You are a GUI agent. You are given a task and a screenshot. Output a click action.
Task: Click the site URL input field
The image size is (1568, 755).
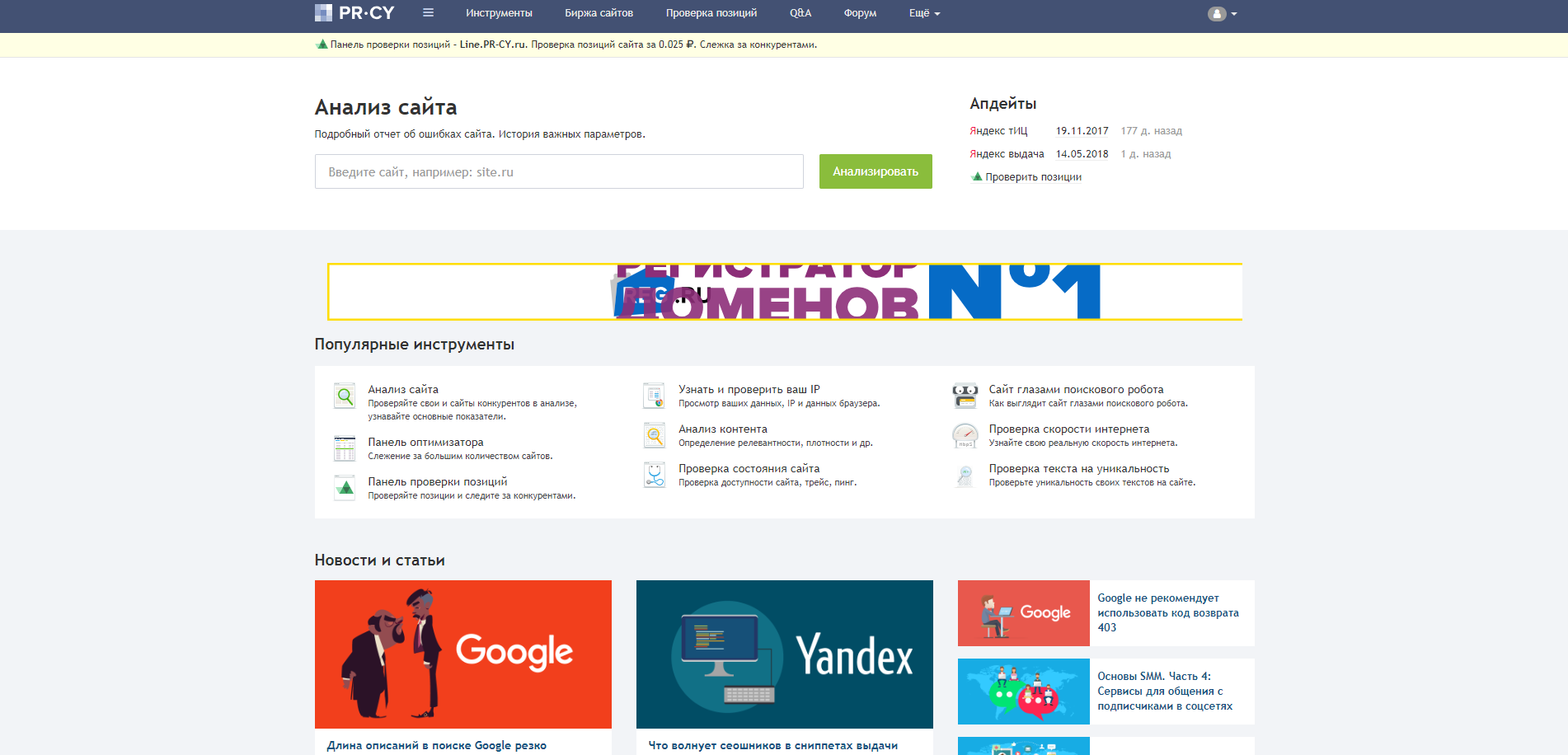pos(559,171)
